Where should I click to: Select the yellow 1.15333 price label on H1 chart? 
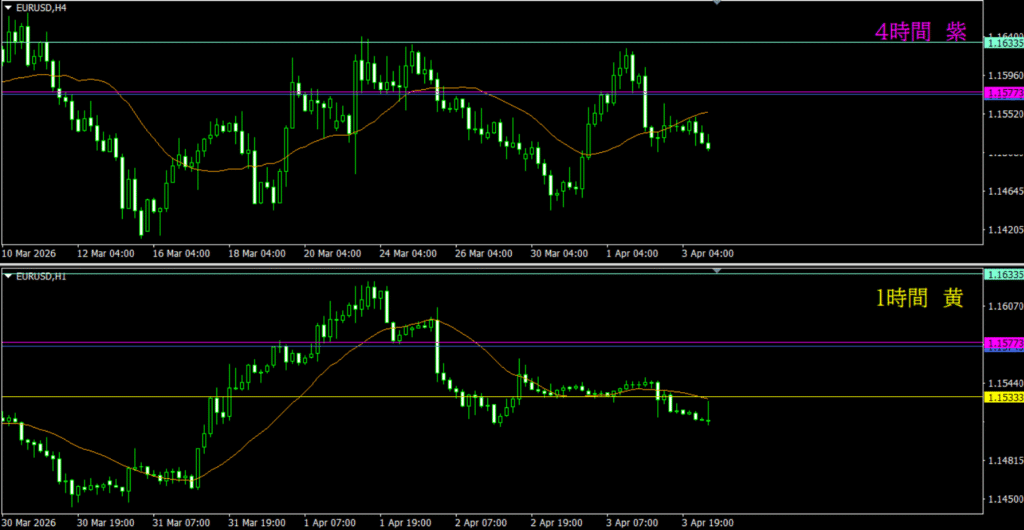[1003, 398]
